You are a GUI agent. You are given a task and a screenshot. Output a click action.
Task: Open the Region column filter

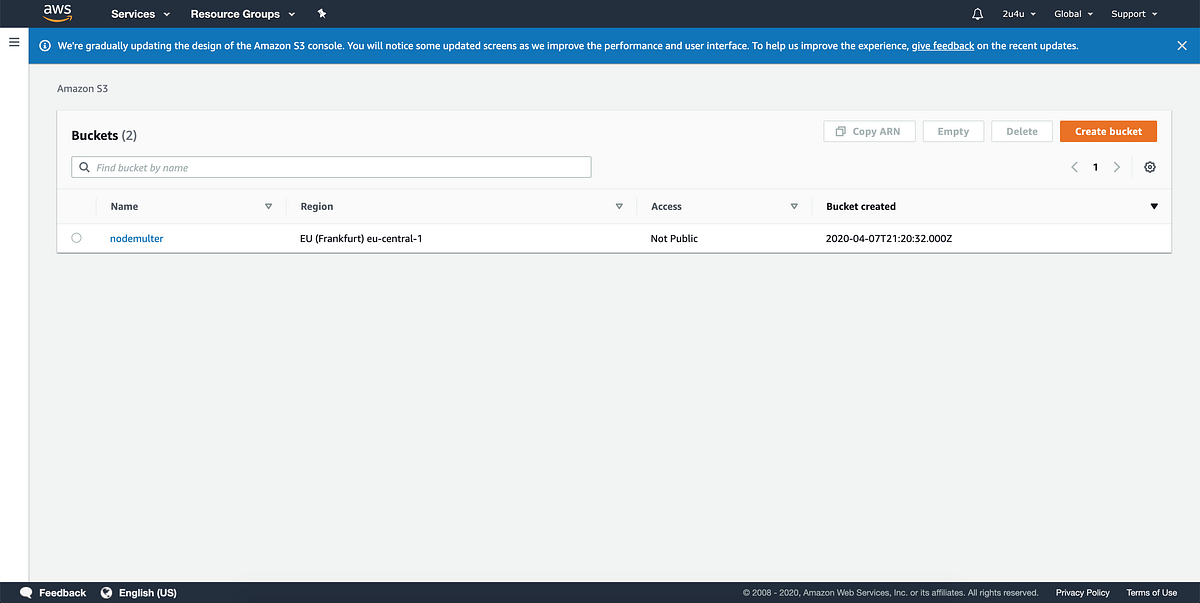[x=619, y=206]
